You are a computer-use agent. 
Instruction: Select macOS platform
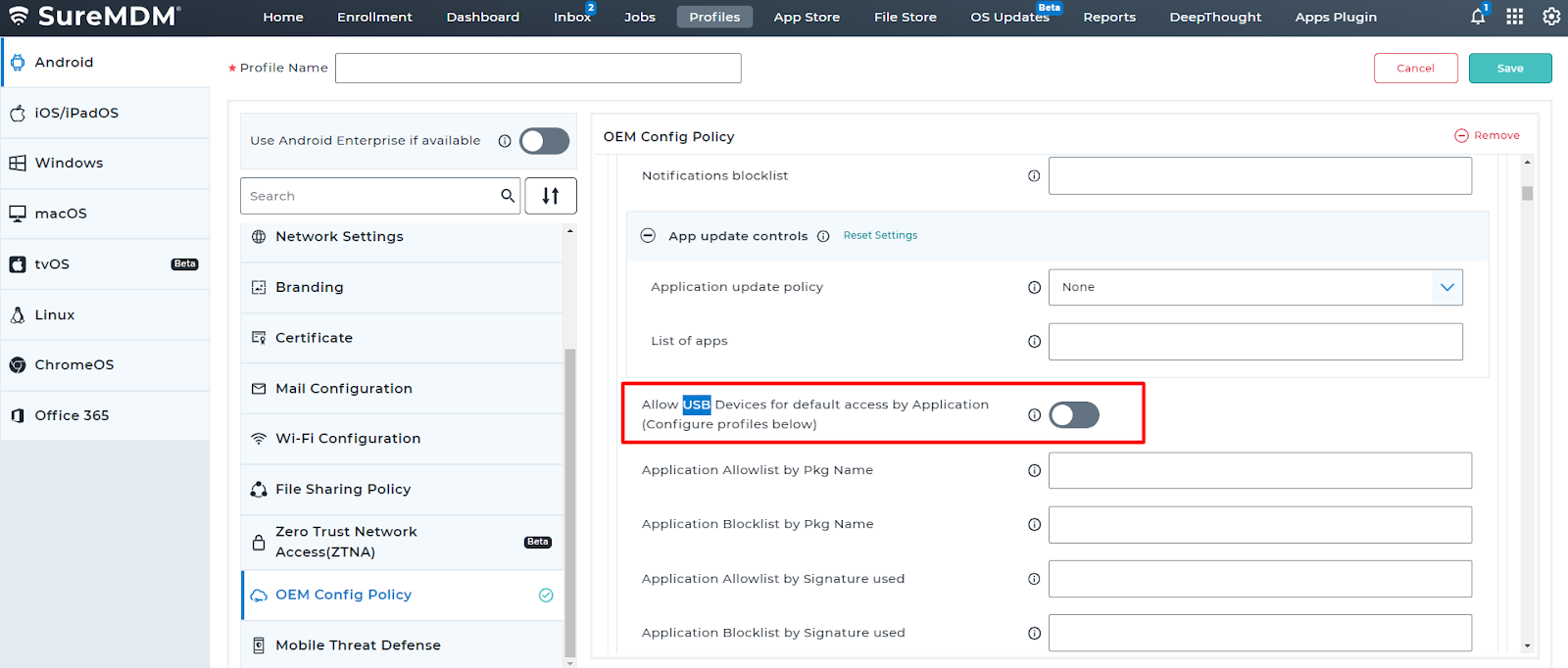click(x=105, y=214)
